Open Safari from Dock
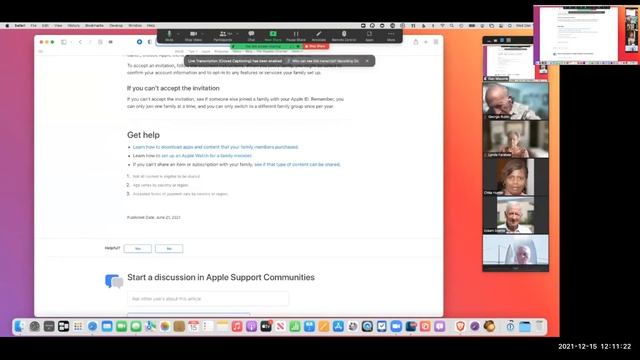Image resolution: width=640 pixels, height=360 pixels. tap(93, 326)
